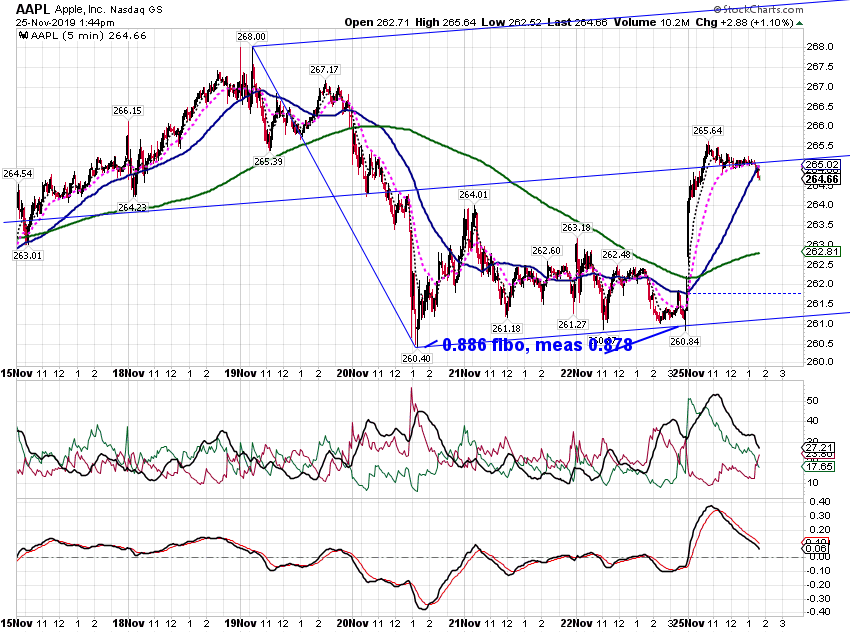Screen dimensions: 850x633
Task: Click the 0.06 MACD value tag
Action: tap(816, 548)
